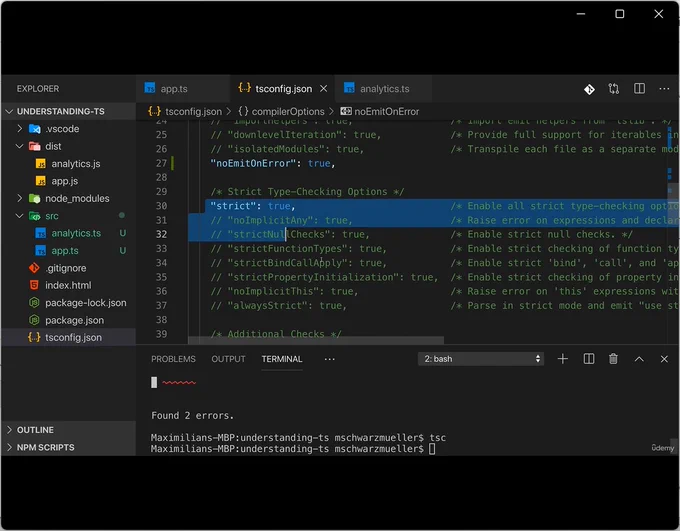Screen dimensions: 680x531
Task: Click "strictFunctionTypes" on line 33
Action: (289, 249)
